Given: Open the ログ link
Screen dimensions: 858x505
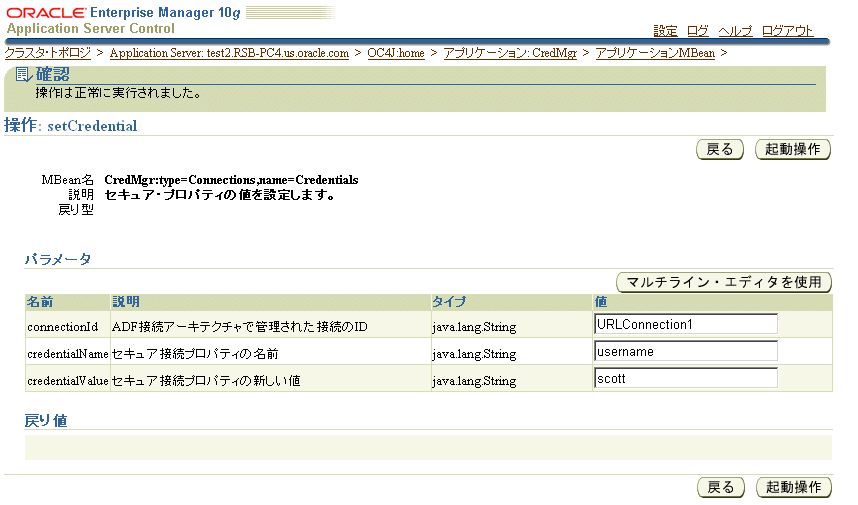Looking at the screenshot, I should [x=698, y=31].
